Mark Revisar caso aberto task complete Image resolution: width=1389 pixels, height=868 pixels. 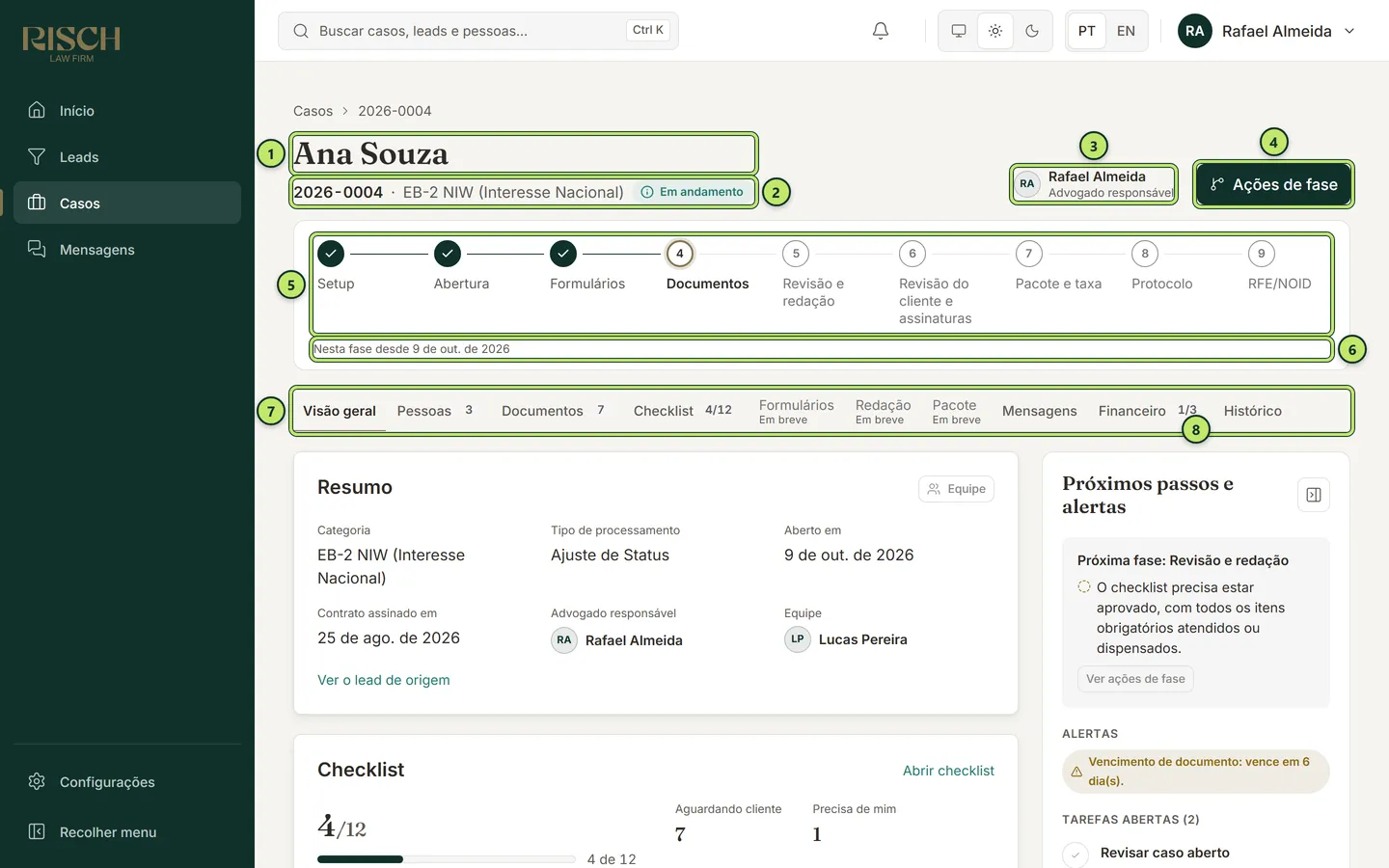pos(1076,854)
